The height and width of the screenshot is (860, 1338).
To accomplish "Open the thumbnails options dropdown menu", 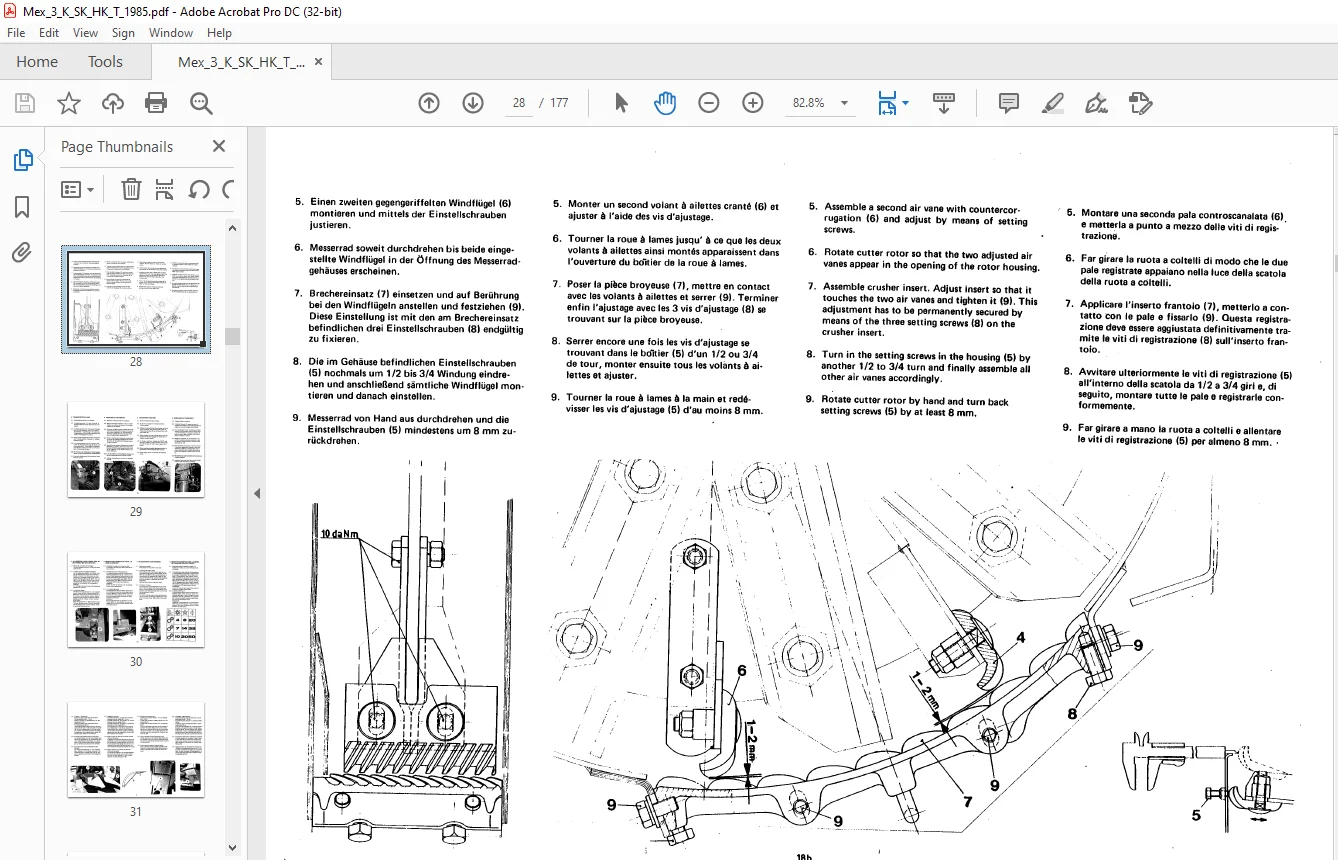I will pos(78,189).
